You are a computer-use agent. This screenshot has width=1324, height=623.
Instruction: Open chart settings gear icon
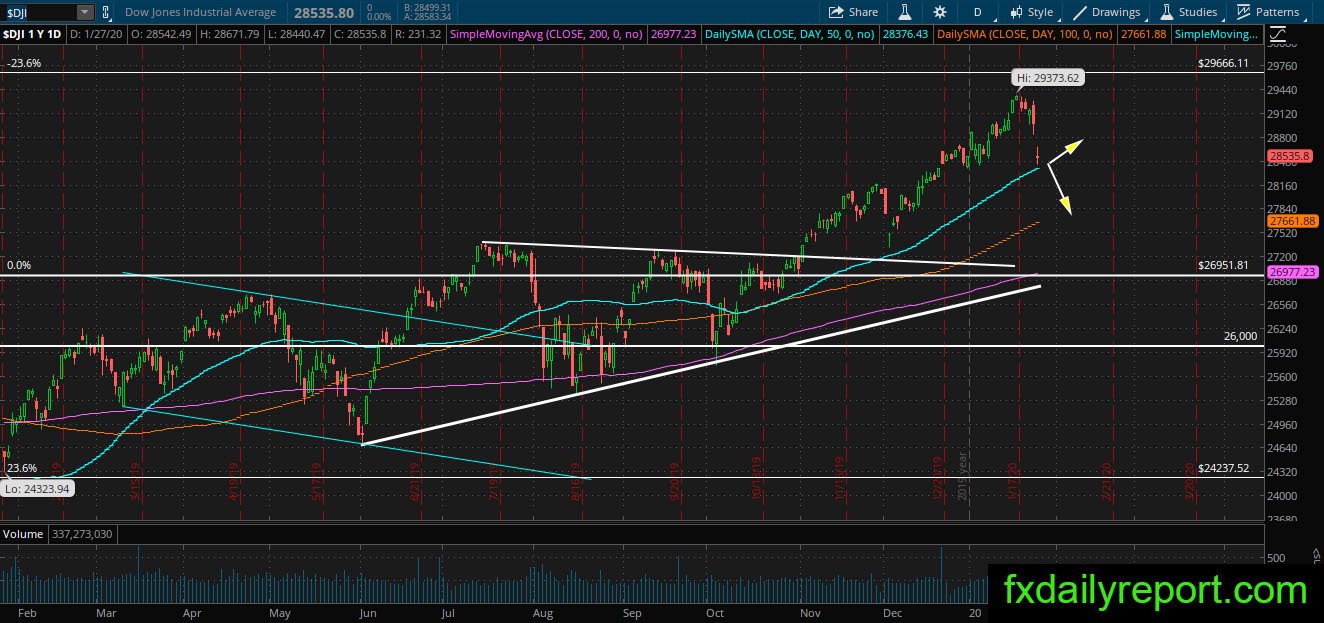(940, 12)
